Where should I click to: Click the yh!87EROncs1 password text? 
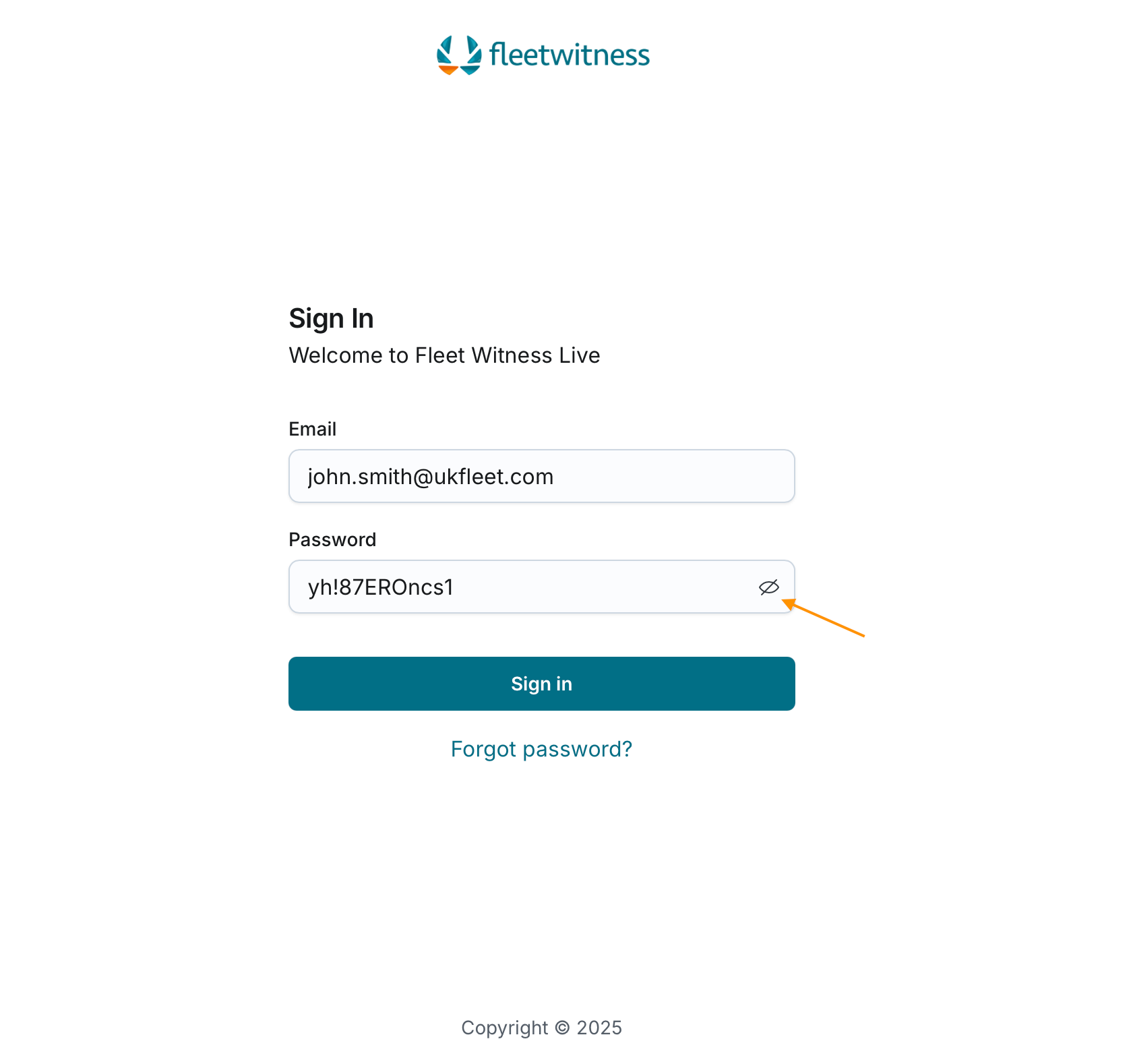pos(380,587)
